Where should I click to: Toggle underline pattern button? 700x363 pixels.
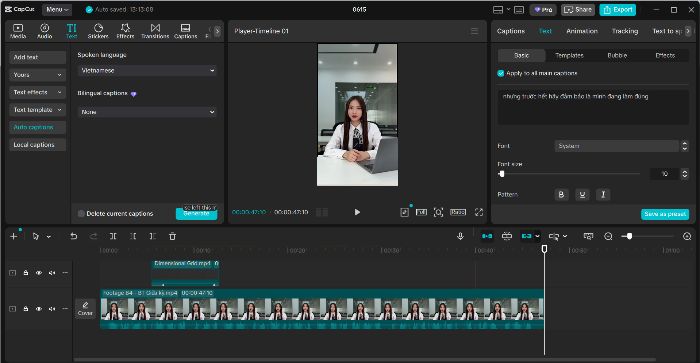tap(582, 194)
